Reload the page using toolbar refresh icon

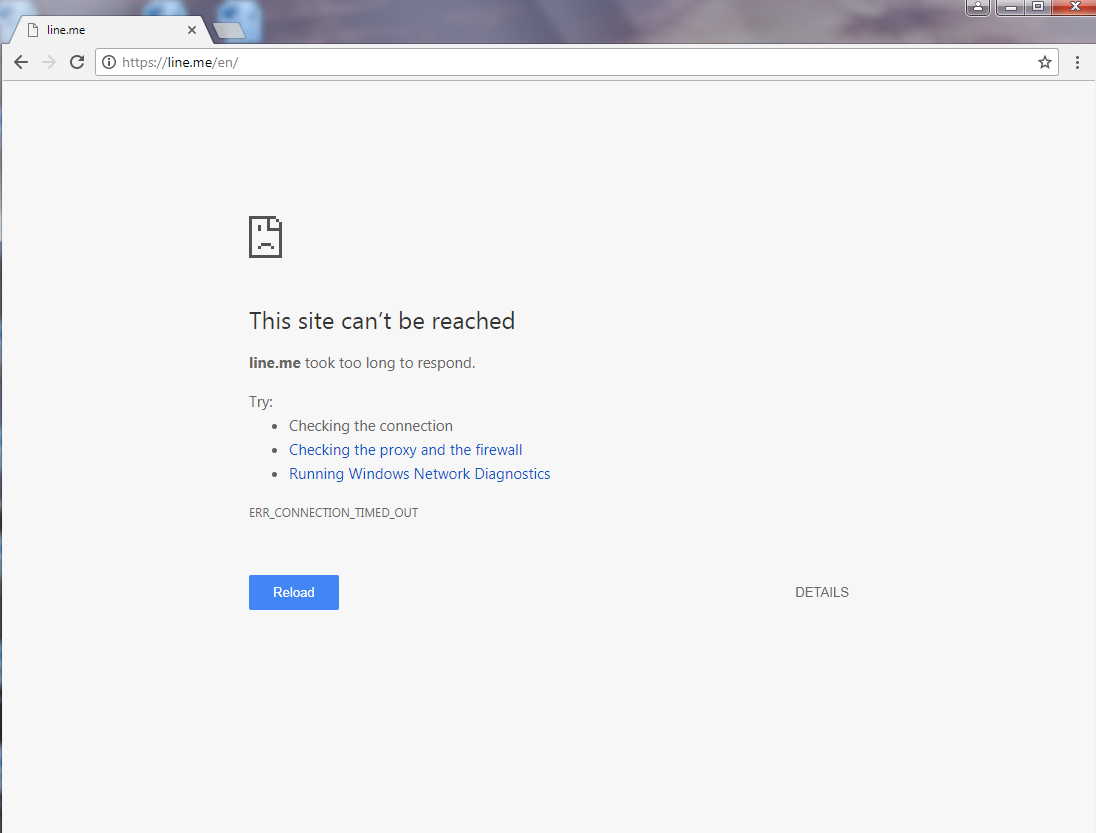[77, 62]
